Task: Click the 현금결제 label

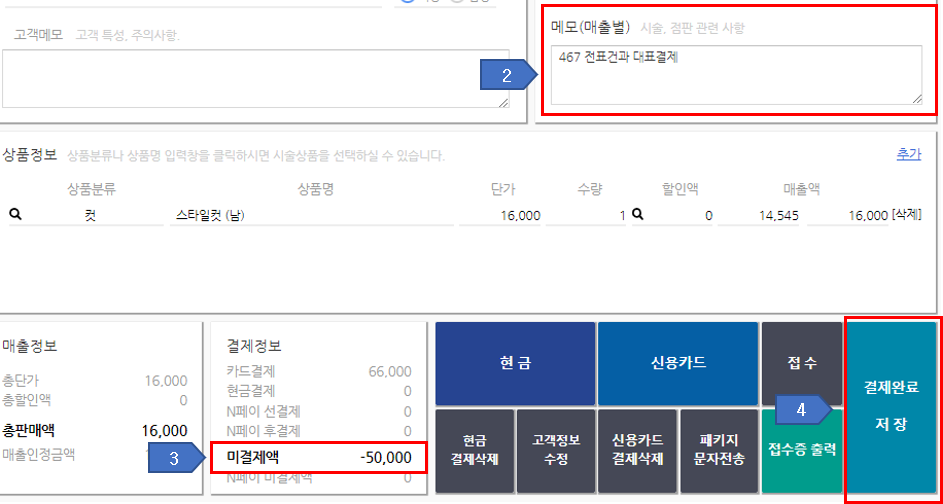Action: click(251, 391)
